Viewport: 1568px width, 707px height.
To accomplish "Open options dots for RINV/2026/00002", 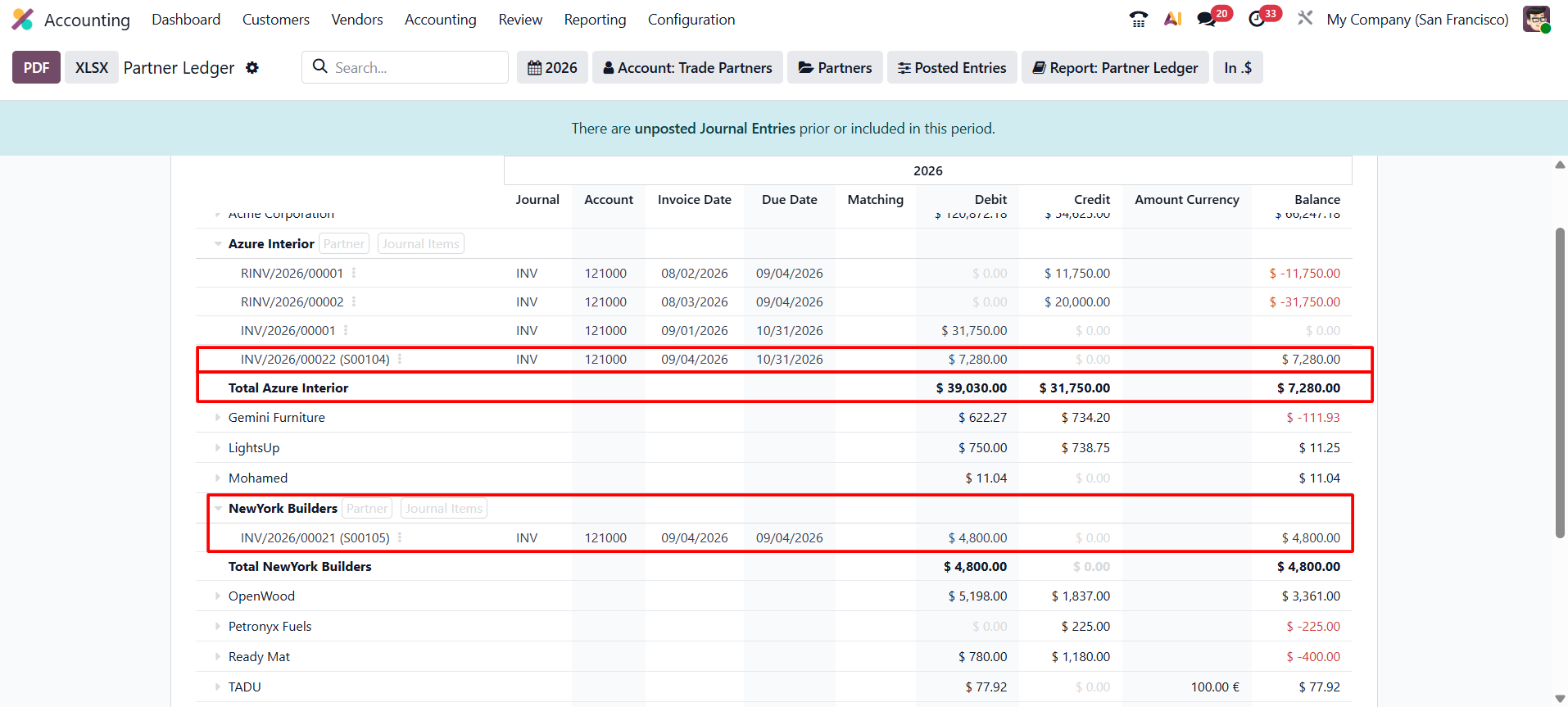I will point(354,301).
